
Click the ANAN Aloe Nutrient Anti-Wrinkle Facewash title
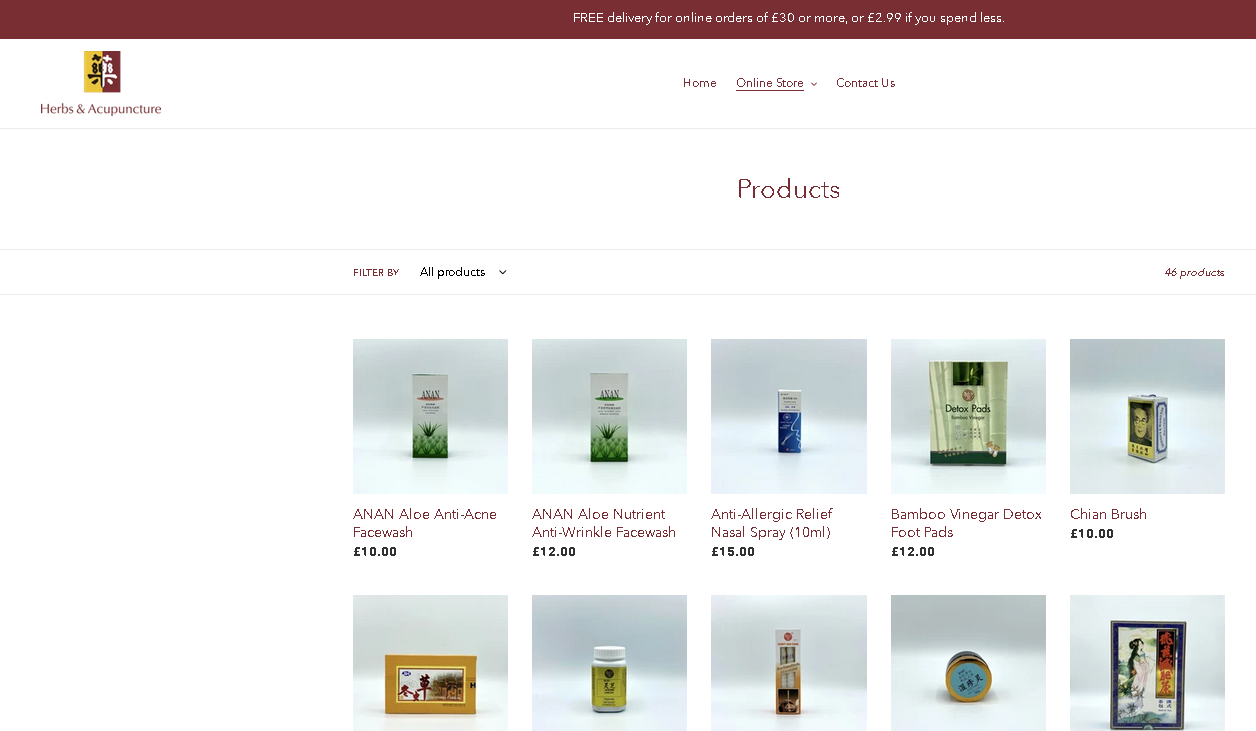pyautogui.click(x=604, y=523)
